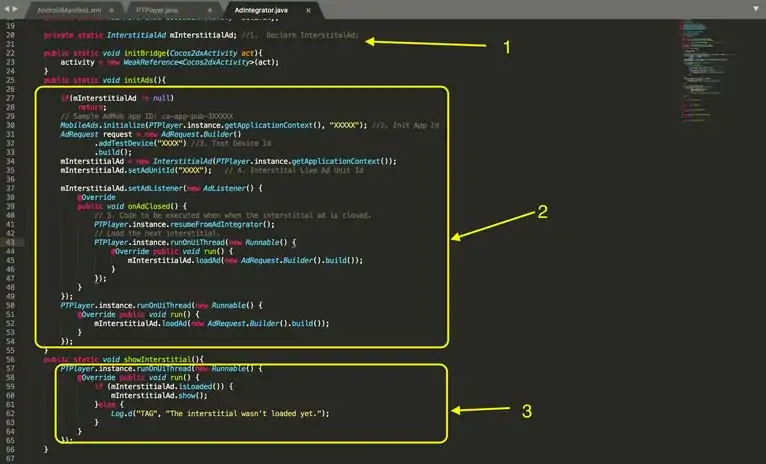Click line number 67 in gutter
This screenshot has width=766, height=464.
pos(10,459)
